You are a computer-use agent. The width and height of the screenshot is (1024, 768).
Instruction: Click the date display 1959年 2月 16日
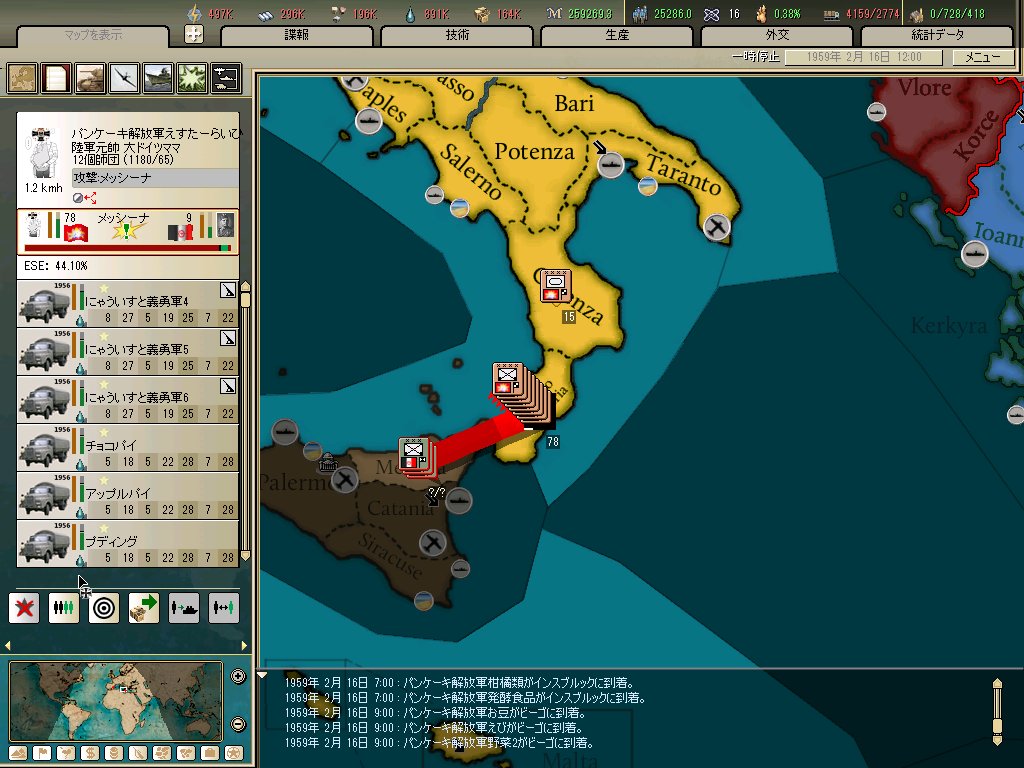click(x=863, y=57)
